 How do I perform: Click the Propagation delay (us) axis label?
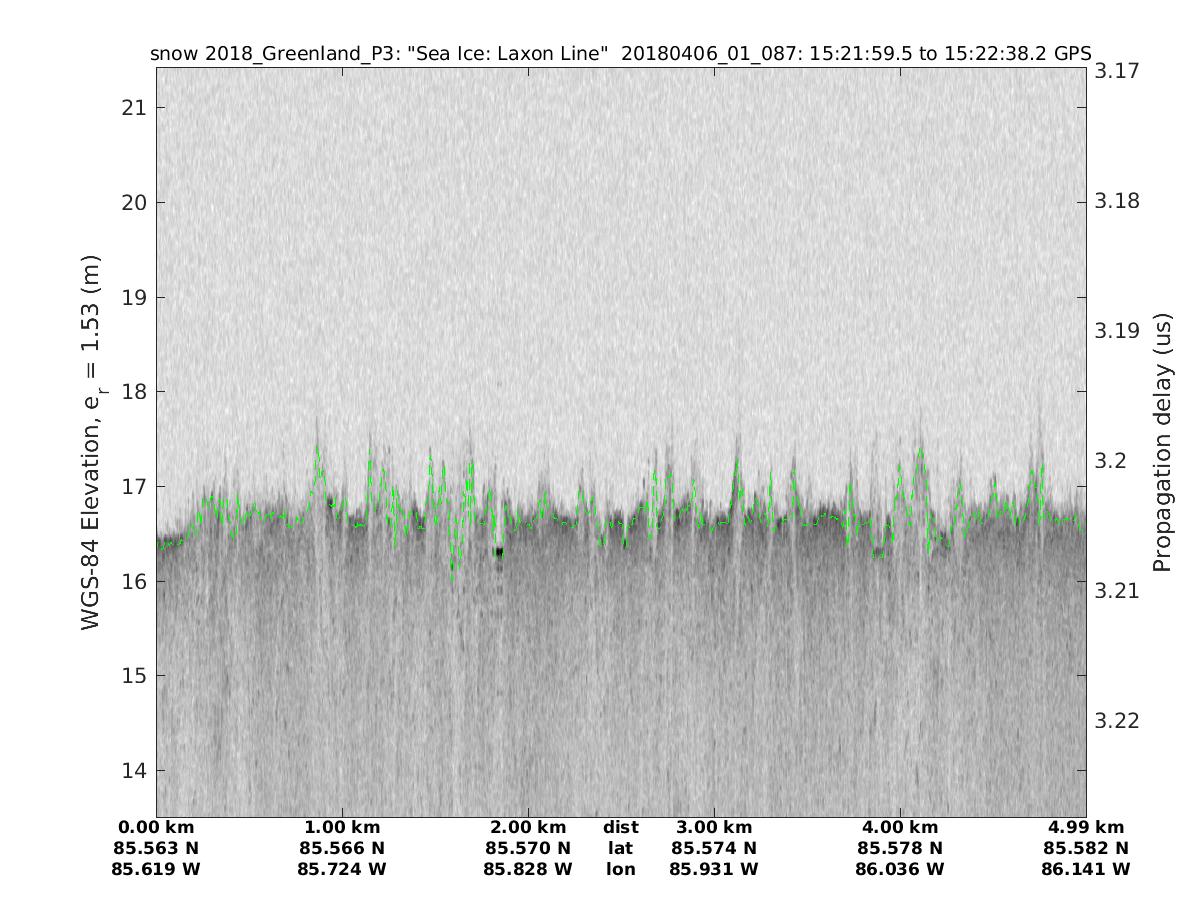1161,443
